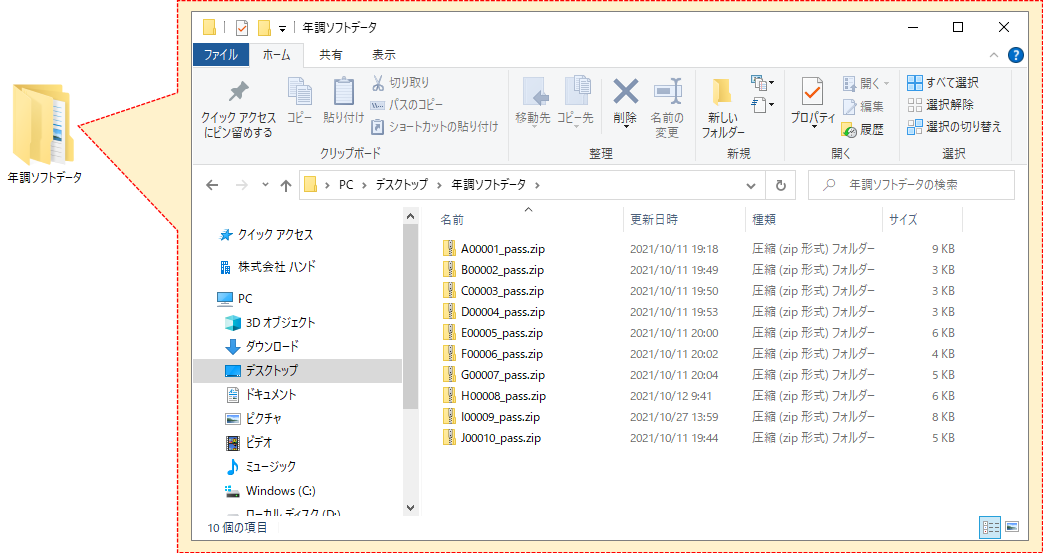This screenshot has height=553, width=1043.
Task: Select Windows (C:) drive
Action: coord(270,490)
